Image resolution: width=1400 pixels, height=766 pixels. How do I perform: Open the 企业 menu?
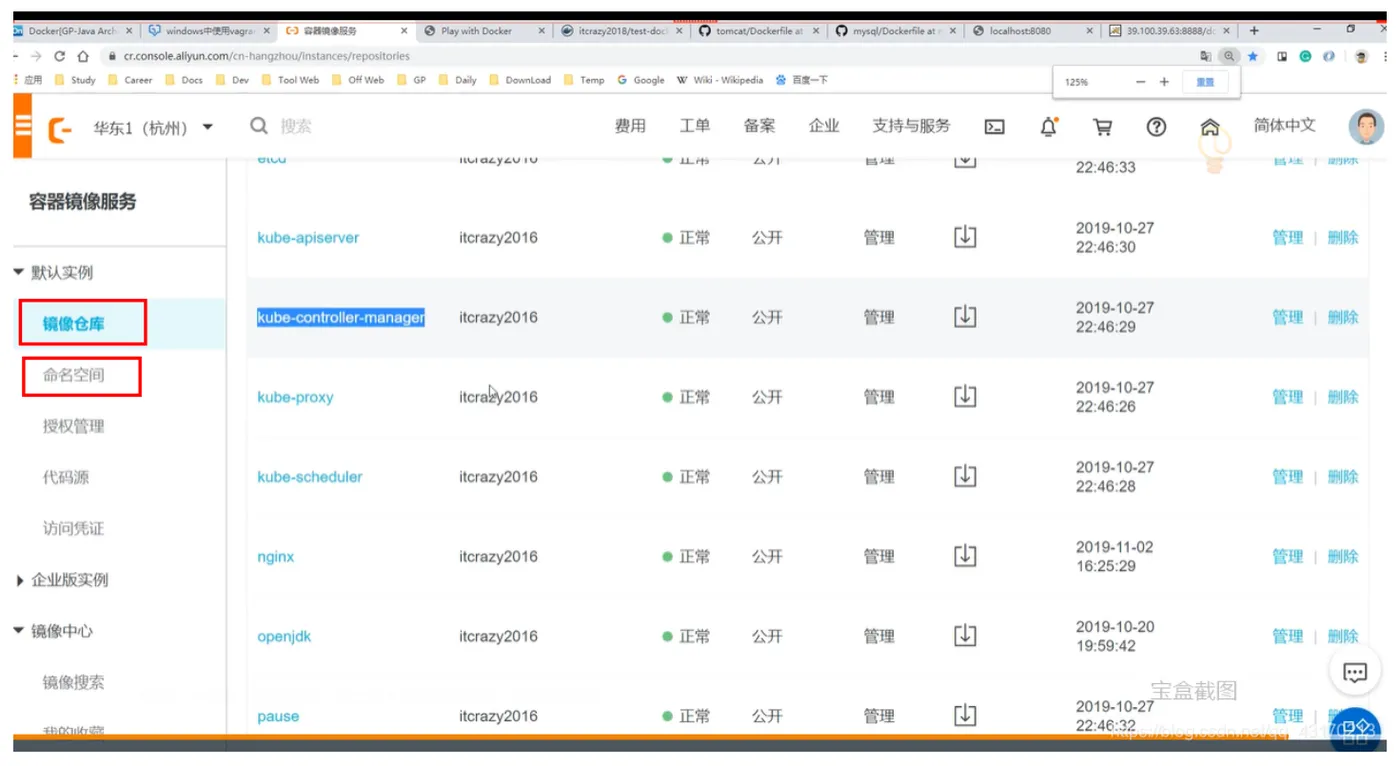[824, 126]
